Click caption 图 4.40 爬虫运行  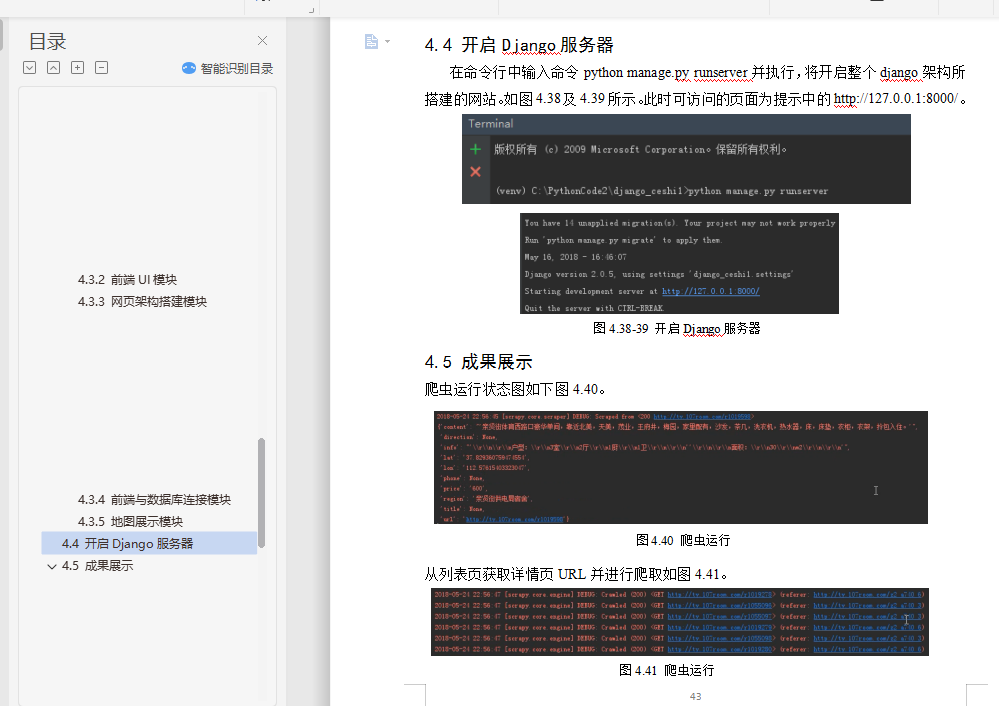point(683,540)
